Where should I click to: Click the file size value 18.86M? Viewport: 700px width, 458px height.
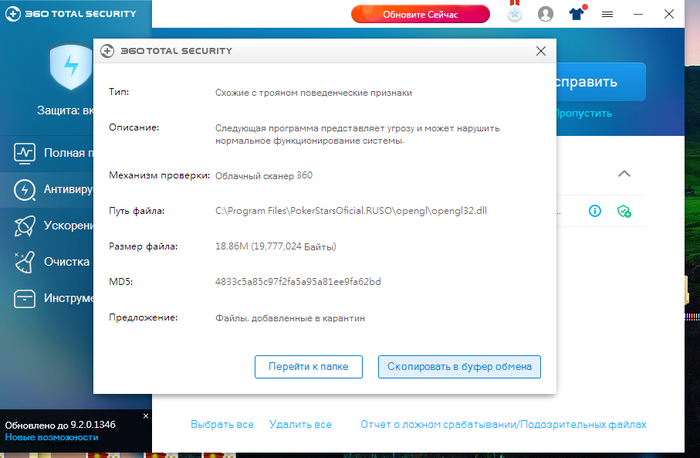(x=275, y=246)
